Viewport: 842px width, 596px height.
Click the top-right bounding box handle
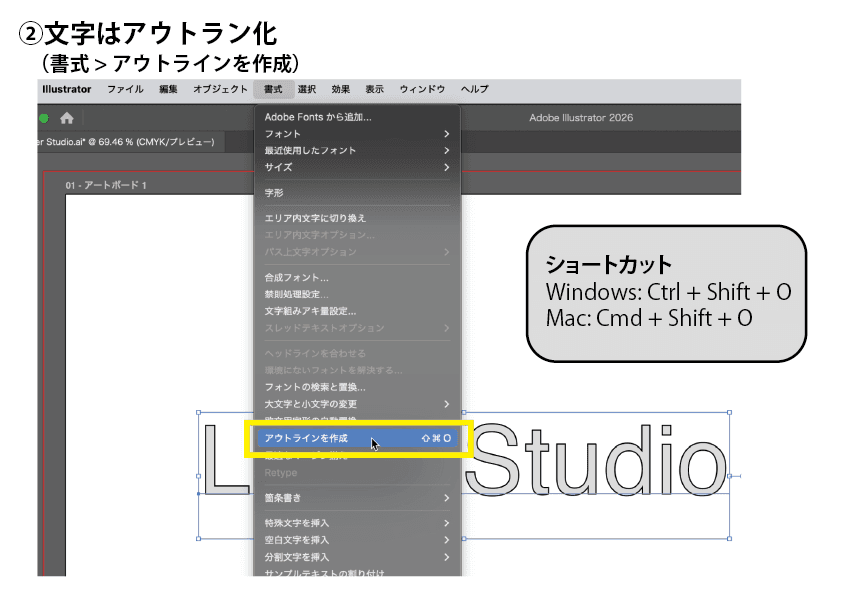(729, 412)
